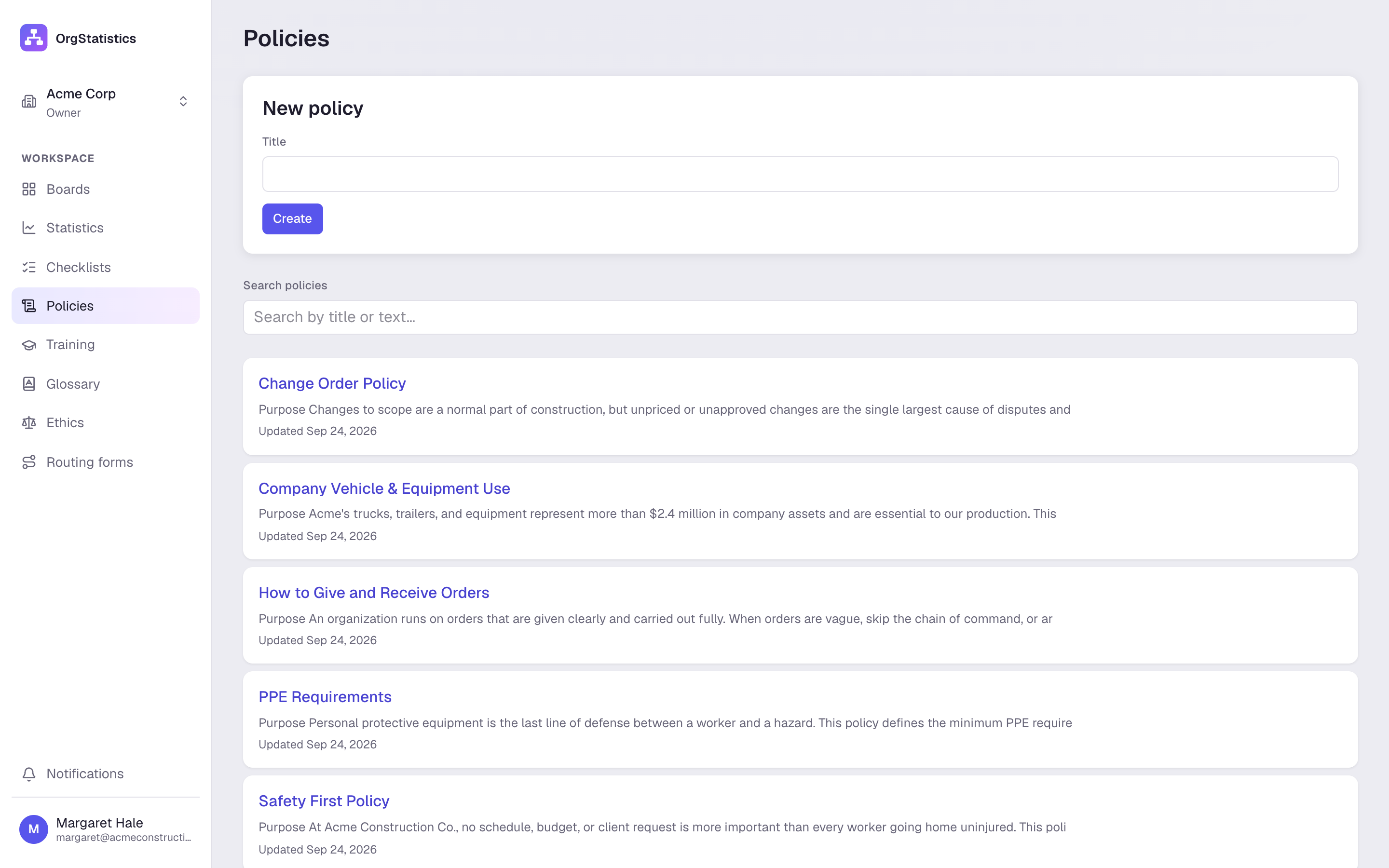
Task: Click the "Purpose Acme's trucks, trailers" description
Action: coord(657,514)
